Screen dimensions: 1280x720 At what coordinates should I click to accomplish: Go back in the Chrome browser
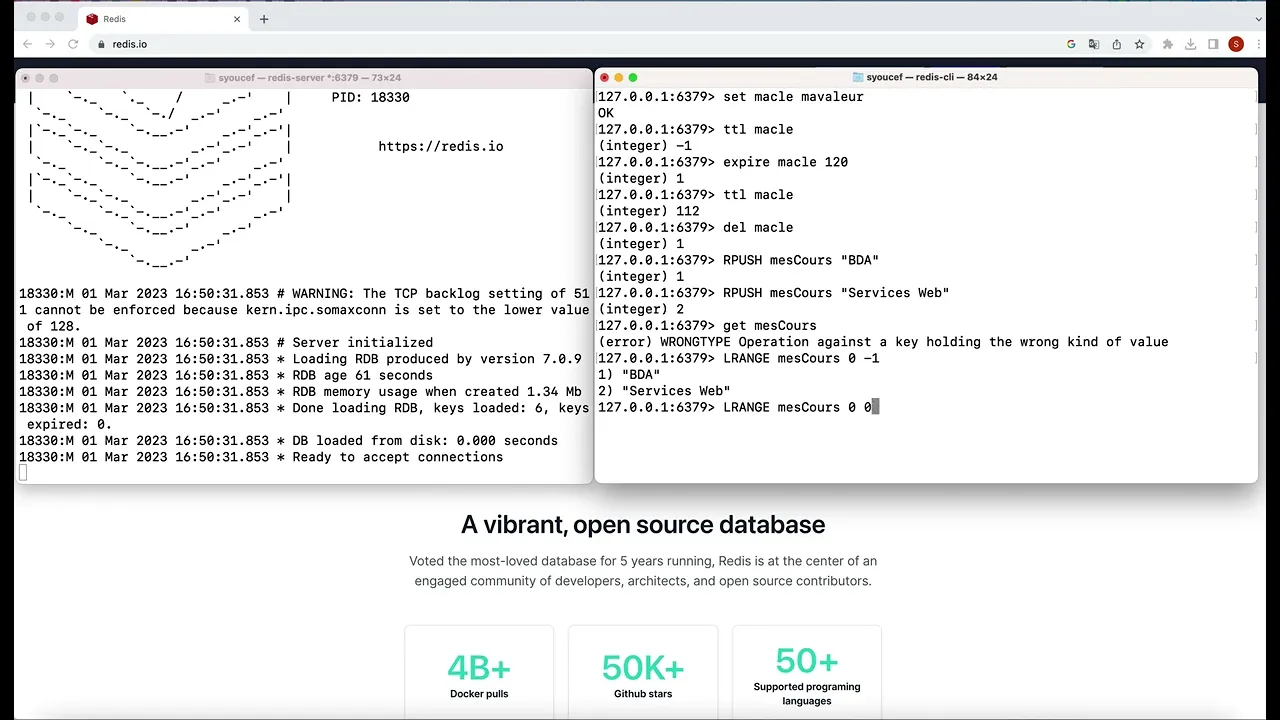pos(27,44)
